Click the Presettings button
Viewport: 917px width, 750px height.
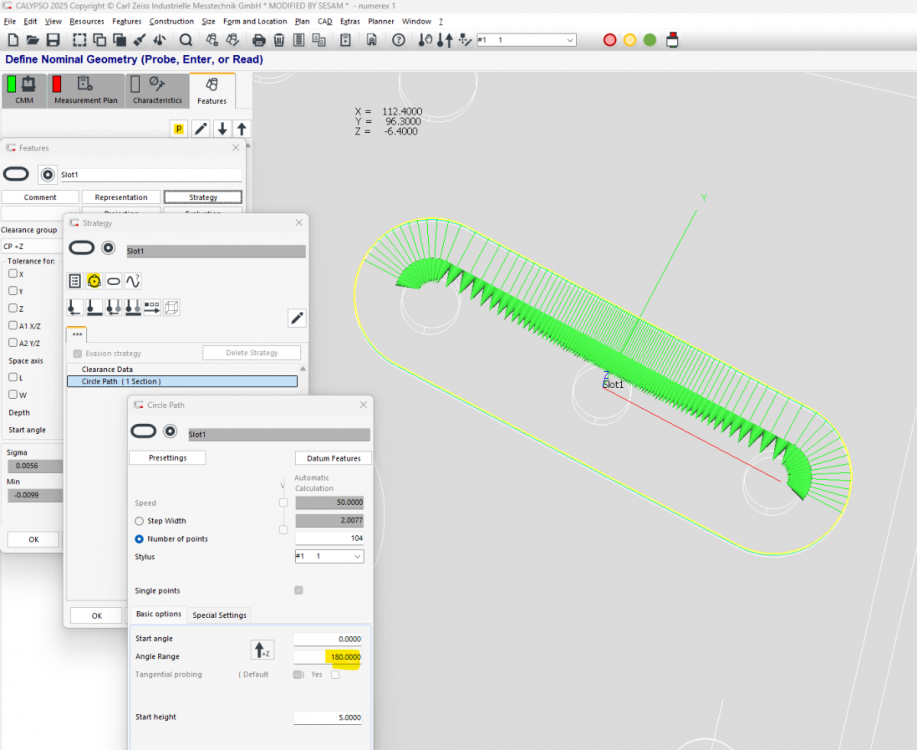click(x=167, y=458)
